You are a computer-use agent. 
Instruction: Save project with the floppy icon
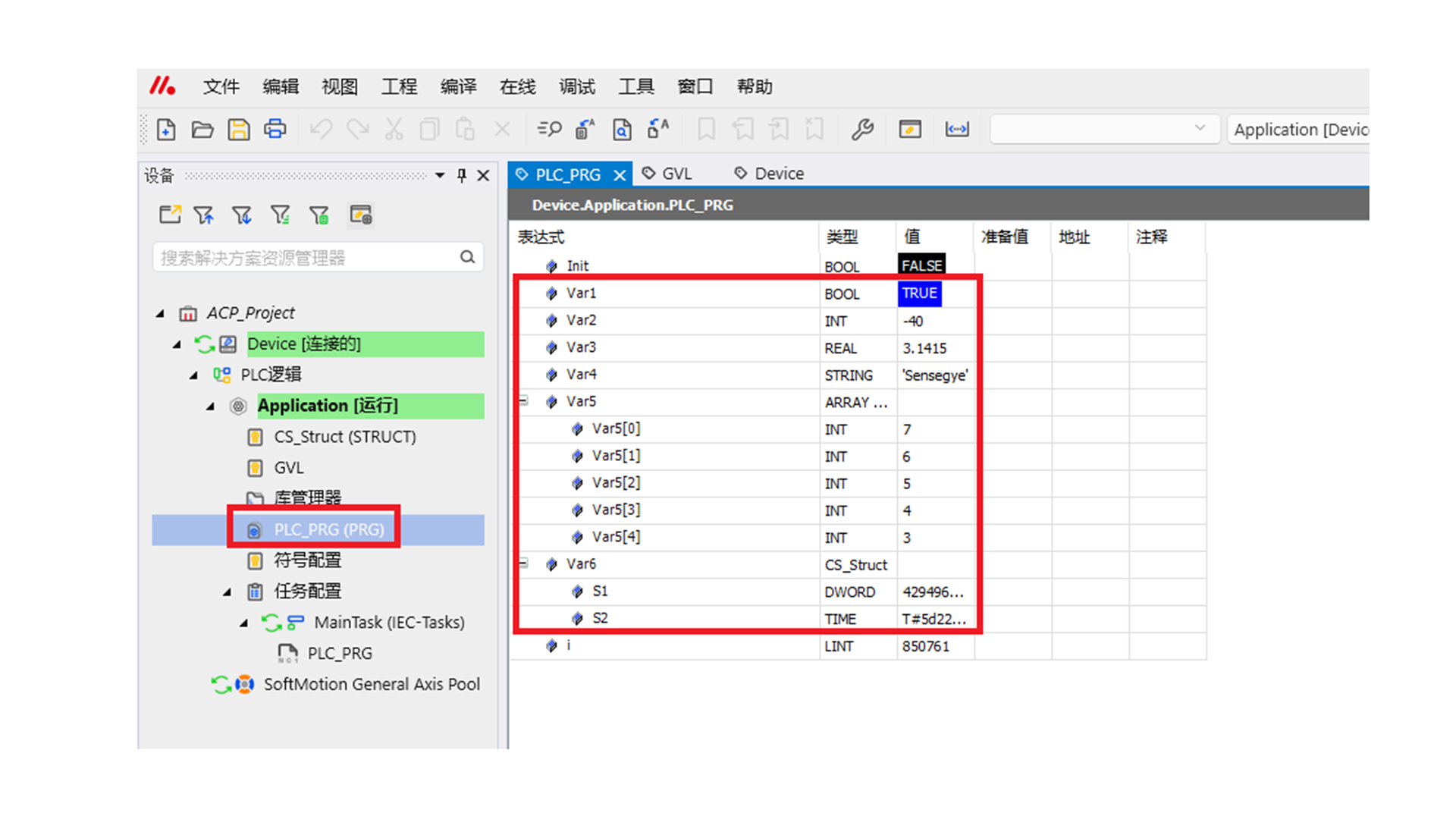pos(239,130)
